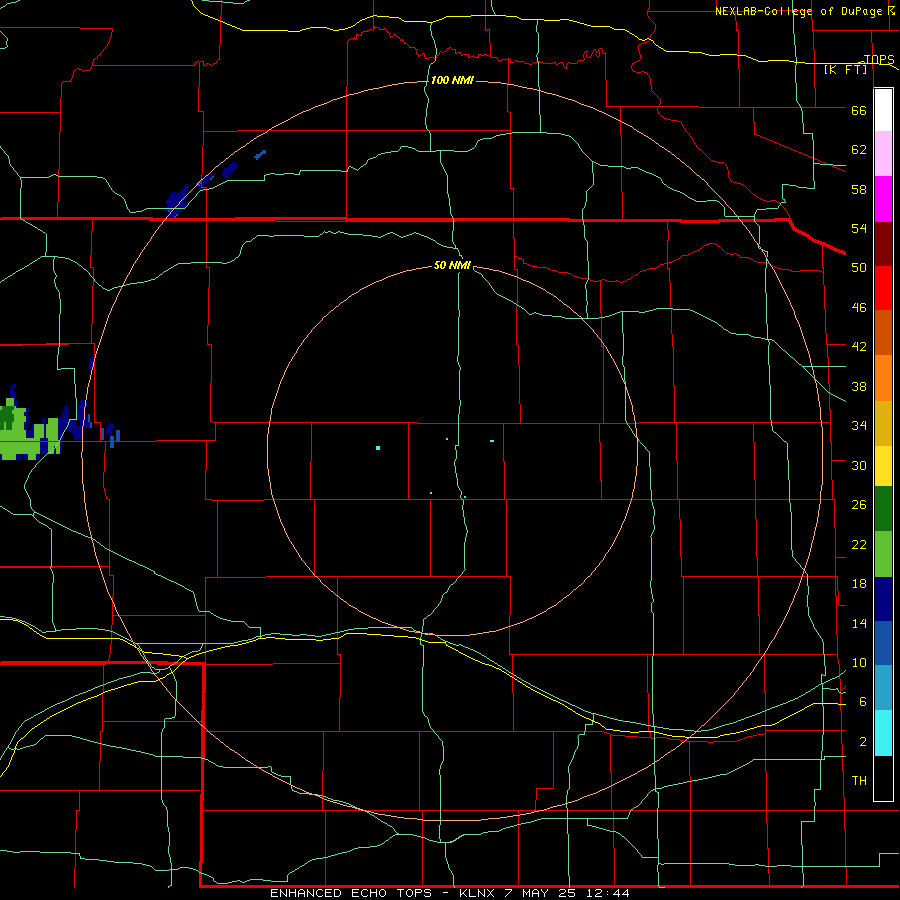Click the magenta legend swatch
The height and width of the screenshot is (900, 900).
pyautogui.click(x=883, y=199)
